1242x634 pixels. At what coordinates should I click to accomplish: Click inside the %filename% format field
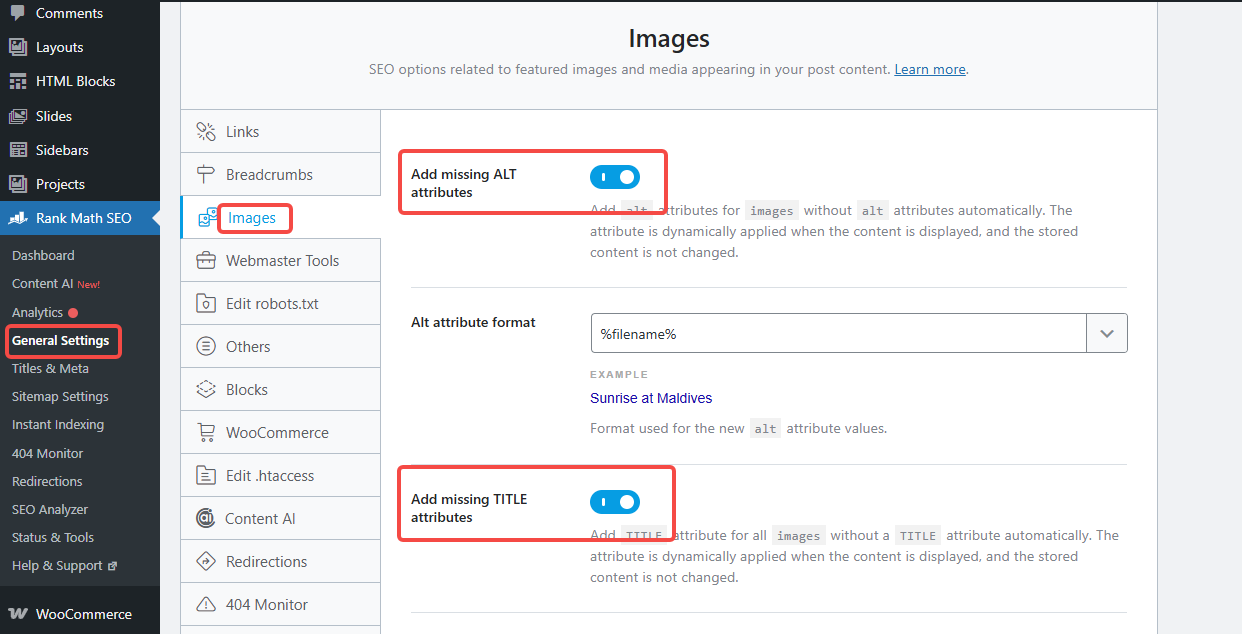[x=838, y=333]
